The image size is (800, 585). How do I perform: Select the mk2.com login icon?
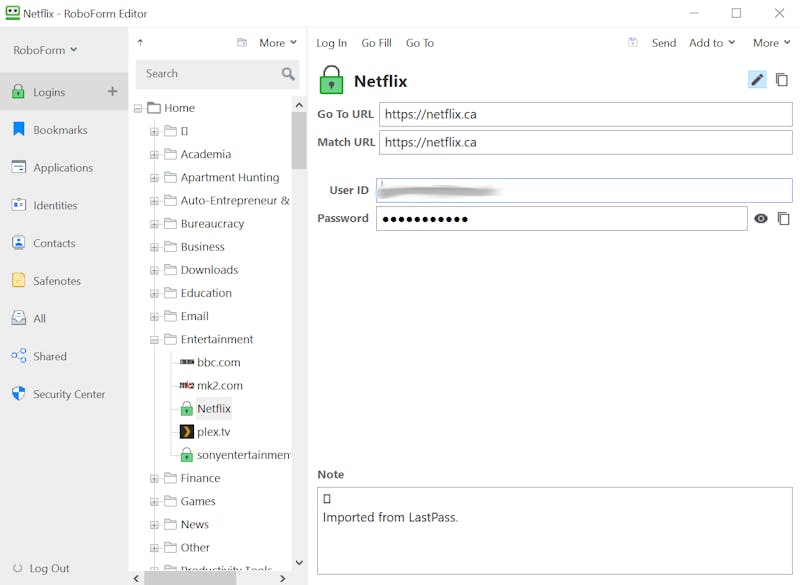(x=187, y=385)
